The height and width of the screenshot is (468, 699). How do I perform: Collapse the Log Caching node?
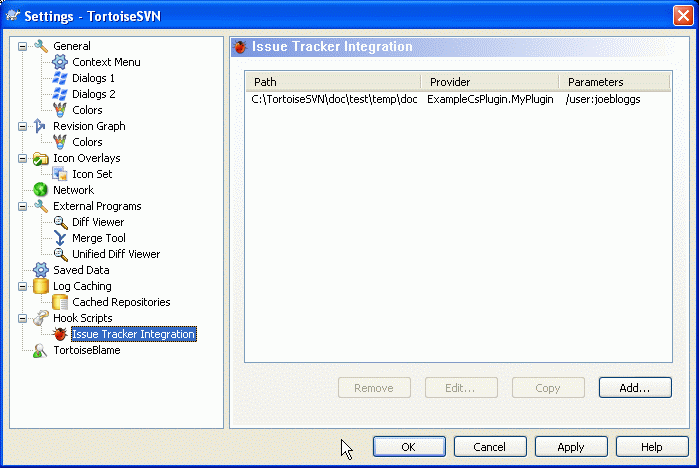click(x=22, y=286)
